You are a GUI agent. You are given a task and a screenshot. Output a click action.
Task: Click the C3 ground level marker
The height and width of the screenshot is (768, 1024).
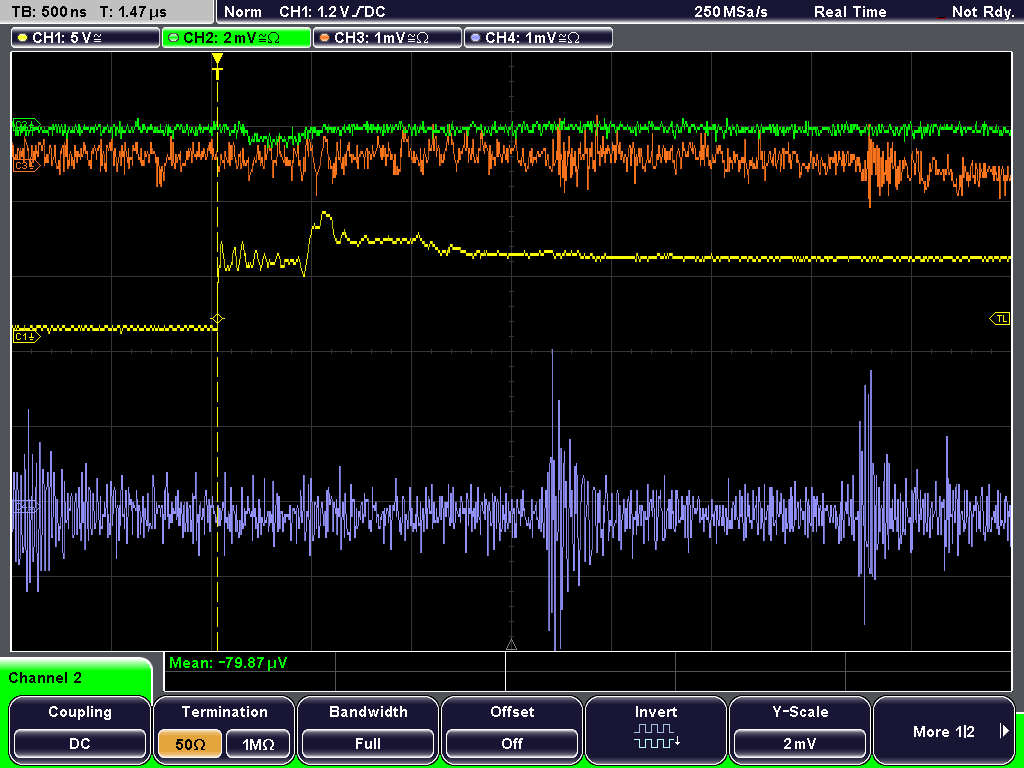[26, 166]
